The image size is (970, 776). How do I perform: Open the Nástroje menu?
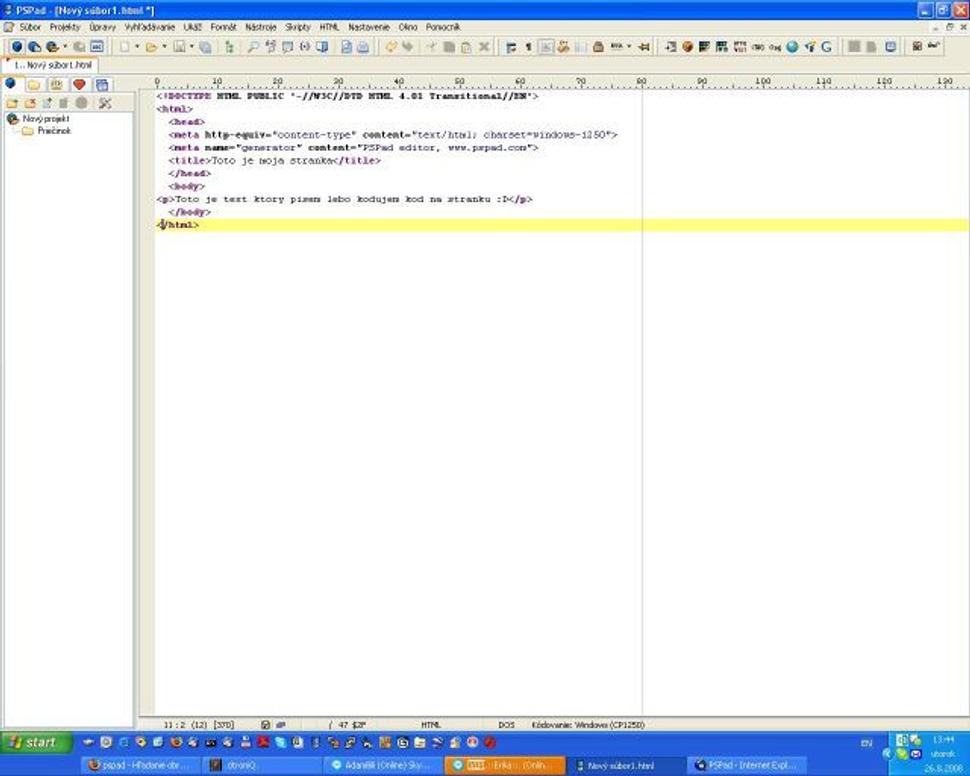(x=260, y=27)
